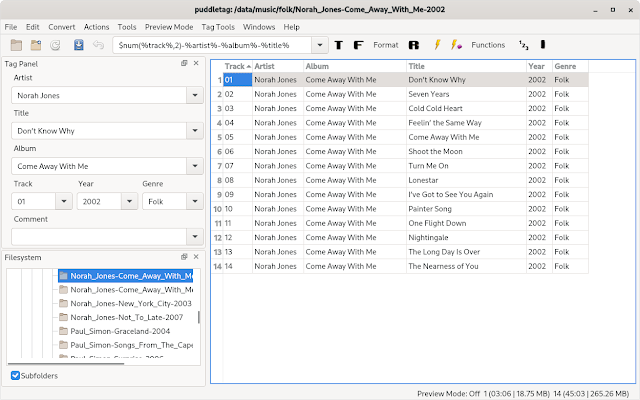
Task: Open the Tools menu
Action: click(127, 27)
